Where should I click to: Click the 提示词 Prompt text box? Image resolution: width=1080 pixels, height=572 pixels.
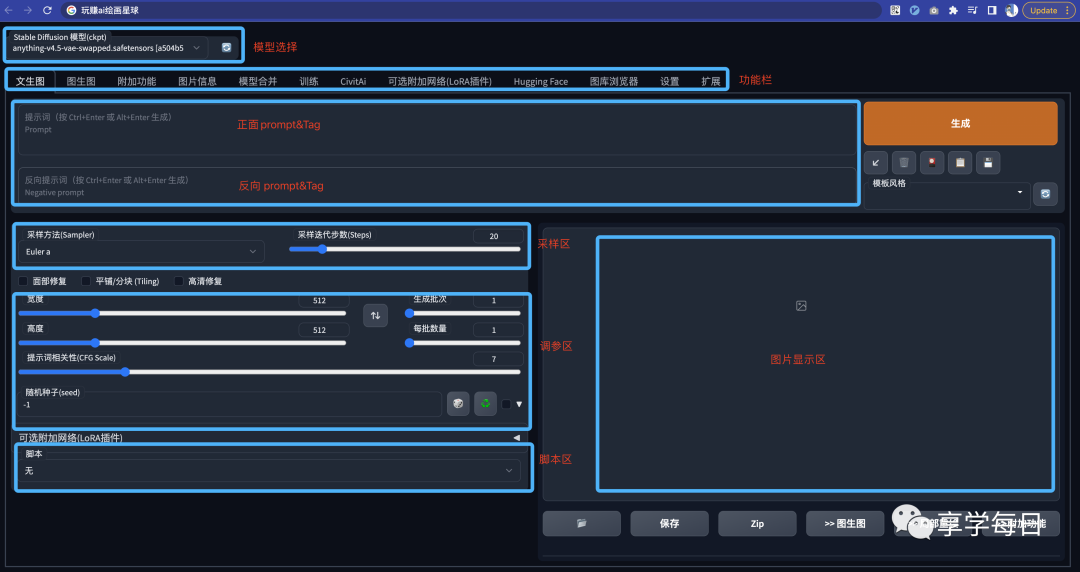coord(437,130)
